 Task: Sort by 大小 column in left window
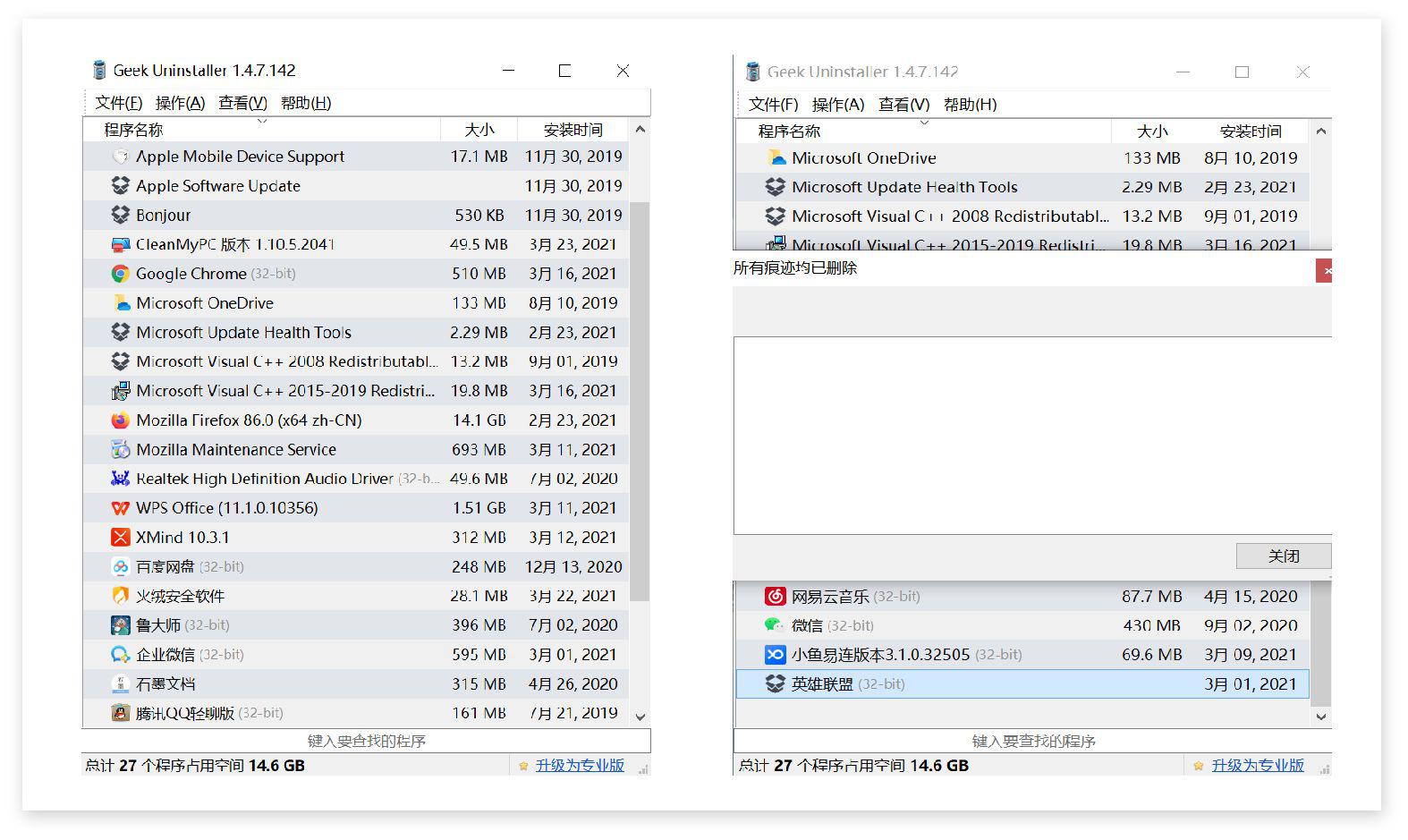point(479,130)
